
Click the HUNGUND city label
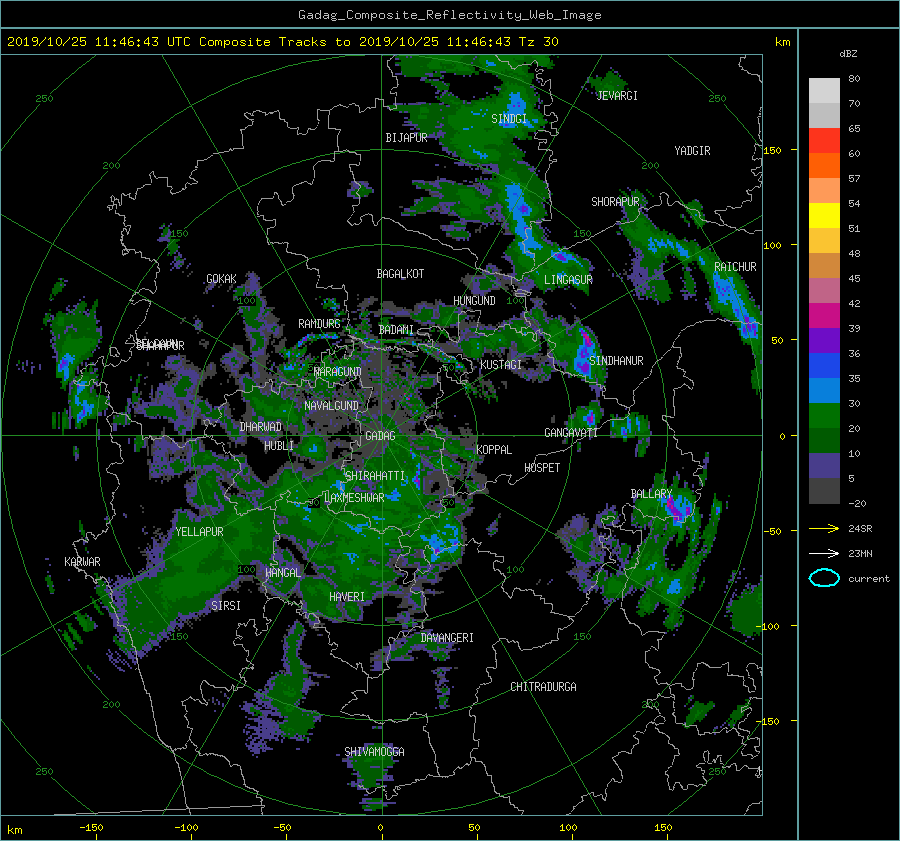tap(474, 301)
